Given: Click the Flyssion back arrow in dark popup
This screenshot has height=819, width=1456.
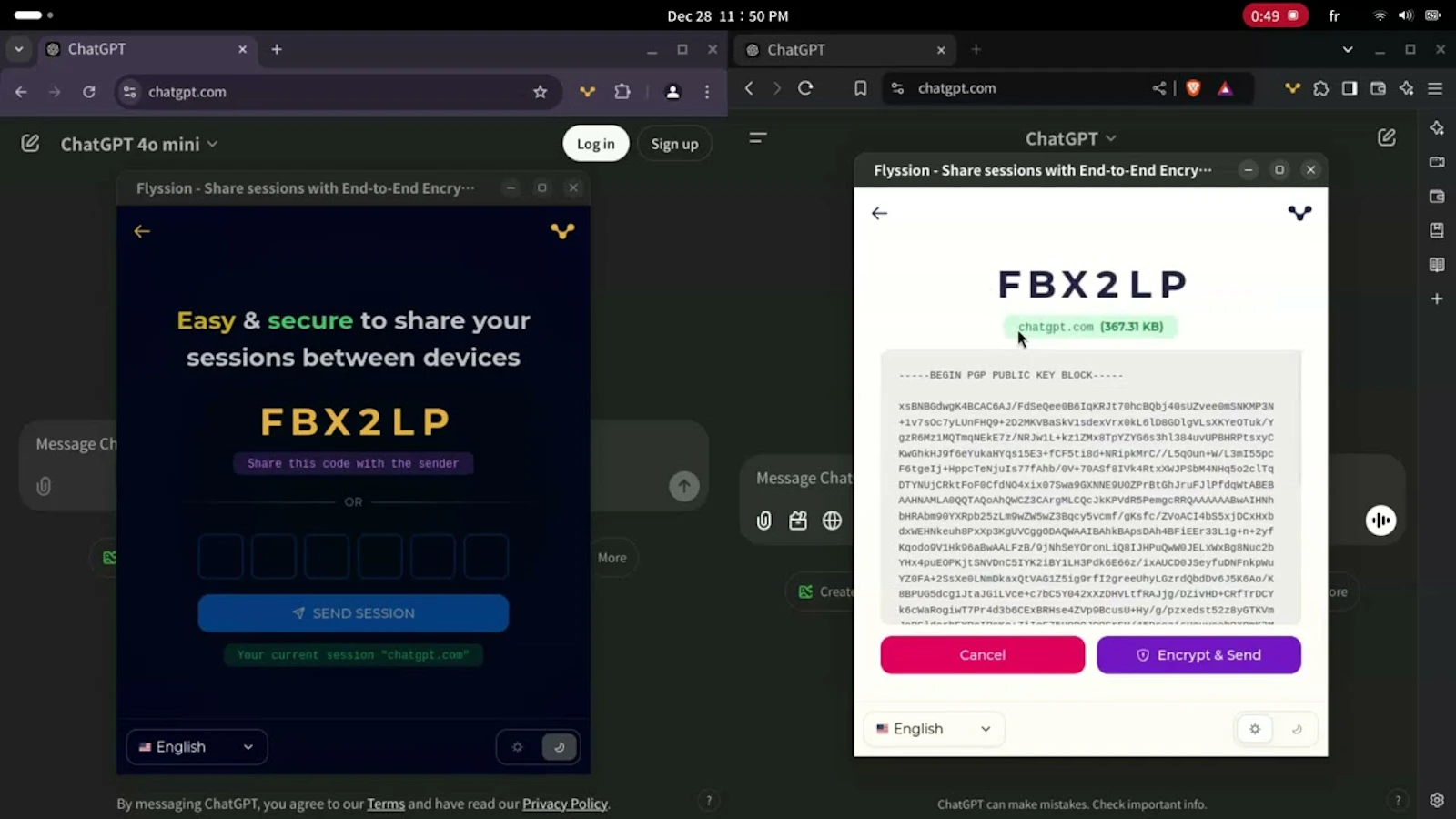Looking at the screenshot, I should click(x=142, y=231).
